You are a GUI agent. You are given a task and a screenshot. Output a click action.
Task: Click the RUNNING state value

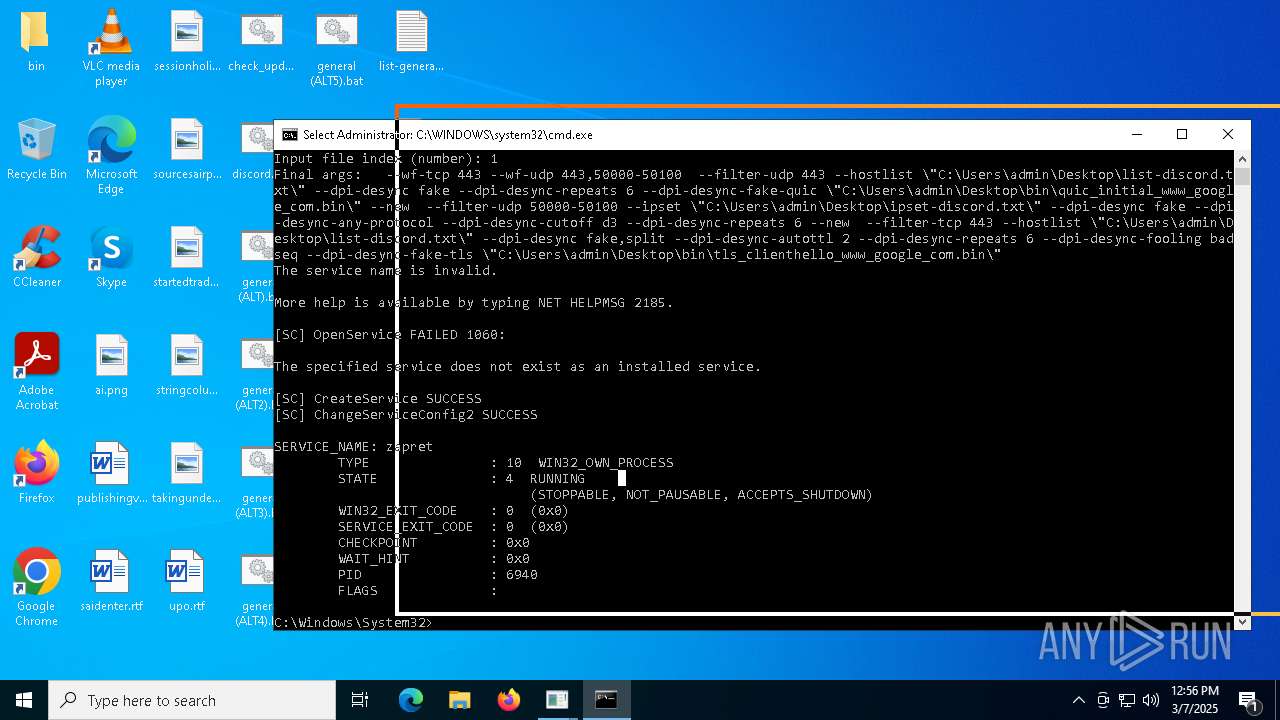pos(558,478)
